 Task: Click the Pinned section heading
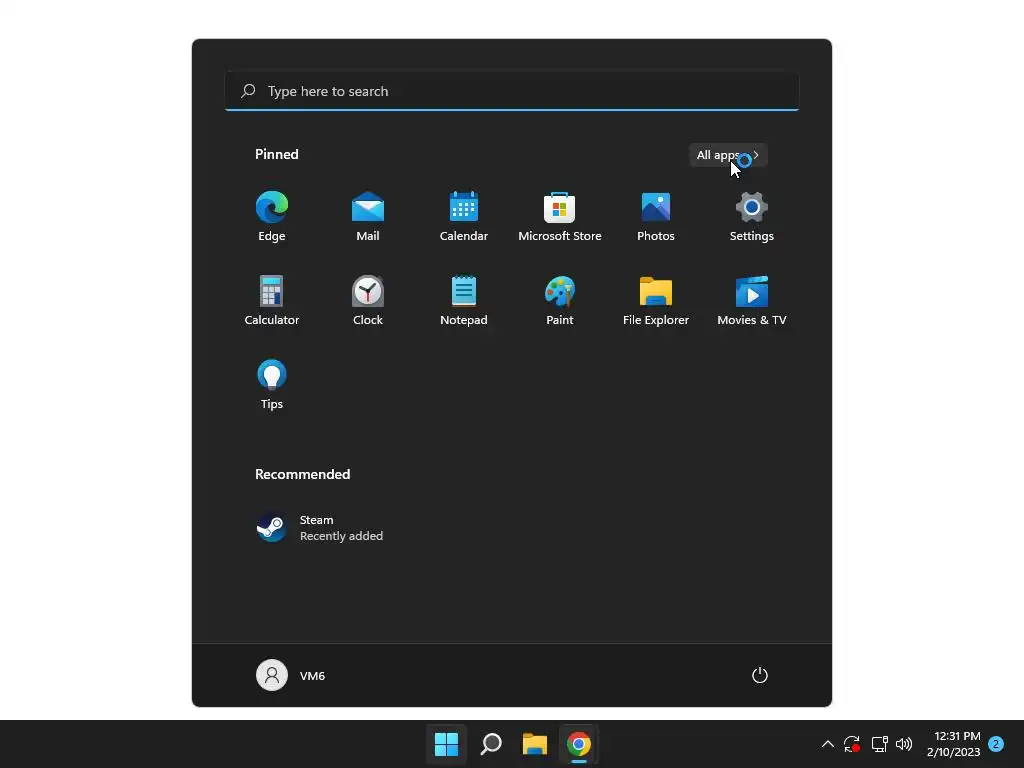pos(277,154)
